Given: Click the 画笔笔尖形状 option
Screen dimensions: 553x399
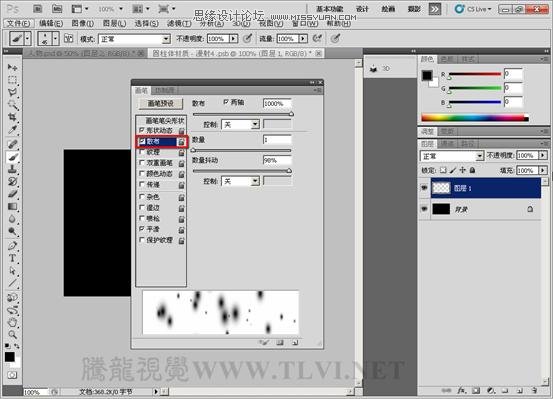Looking at the screenshot, I should point(165,121).
